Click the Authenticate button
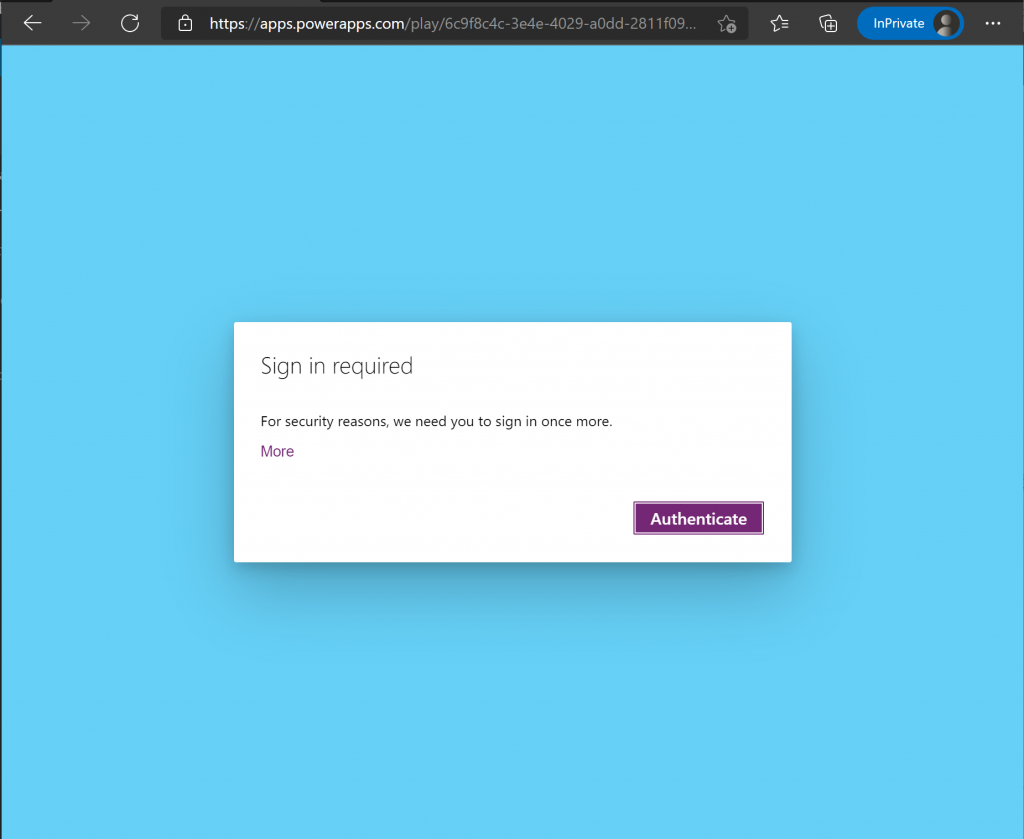Screen dimensions: 1024x839 698,518
